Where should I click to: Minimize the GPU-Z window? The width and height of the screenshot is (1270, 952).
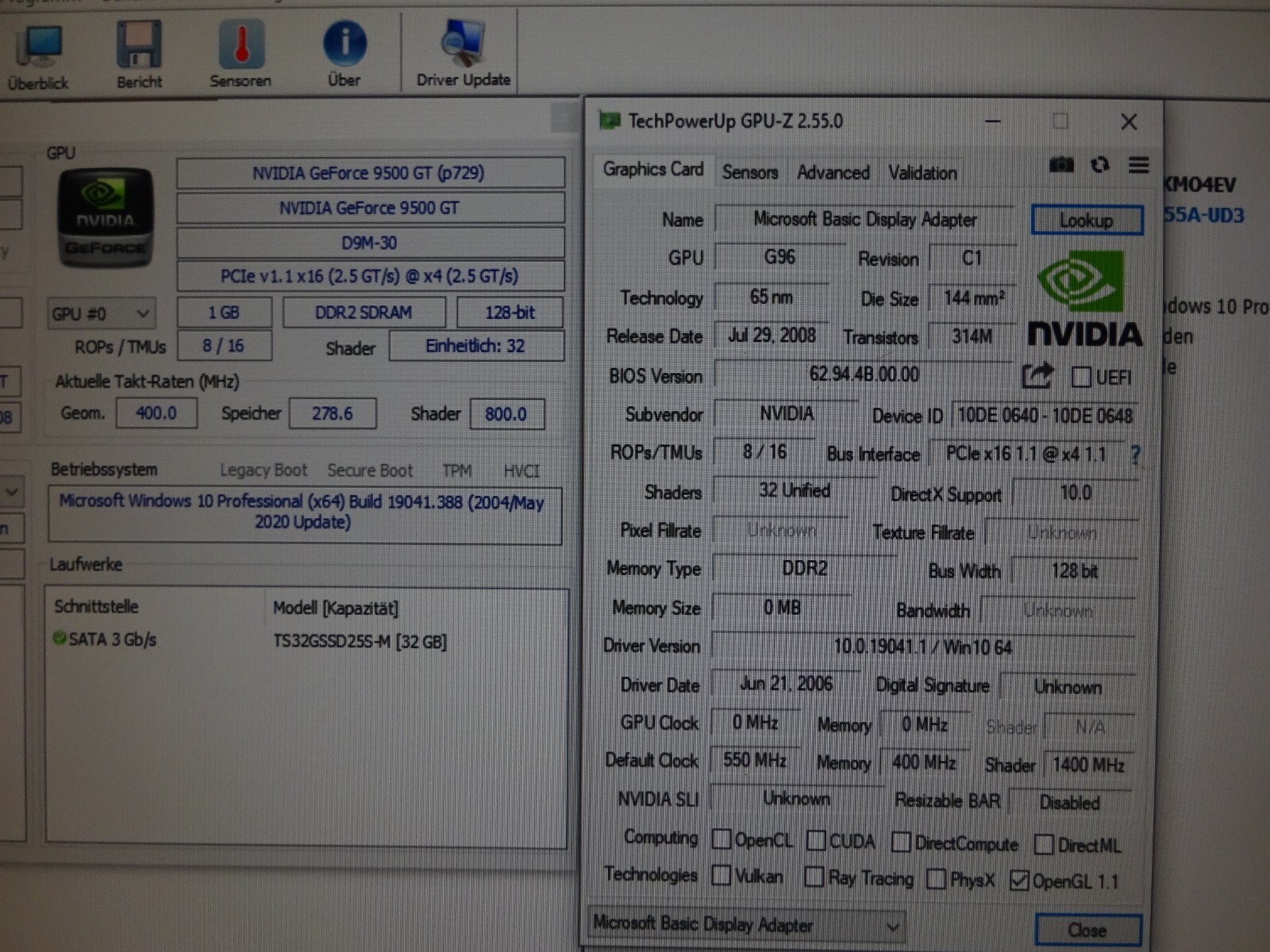(992, 121)
